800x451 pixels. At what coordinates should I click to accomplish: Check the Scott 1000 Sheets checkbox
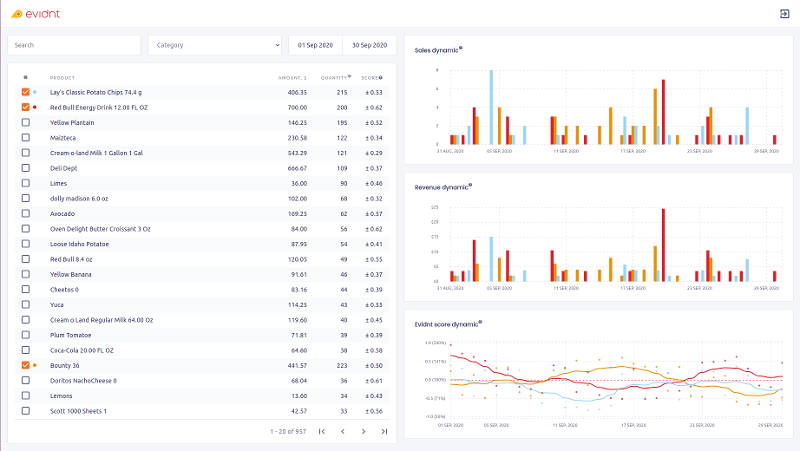click(26, 411)
